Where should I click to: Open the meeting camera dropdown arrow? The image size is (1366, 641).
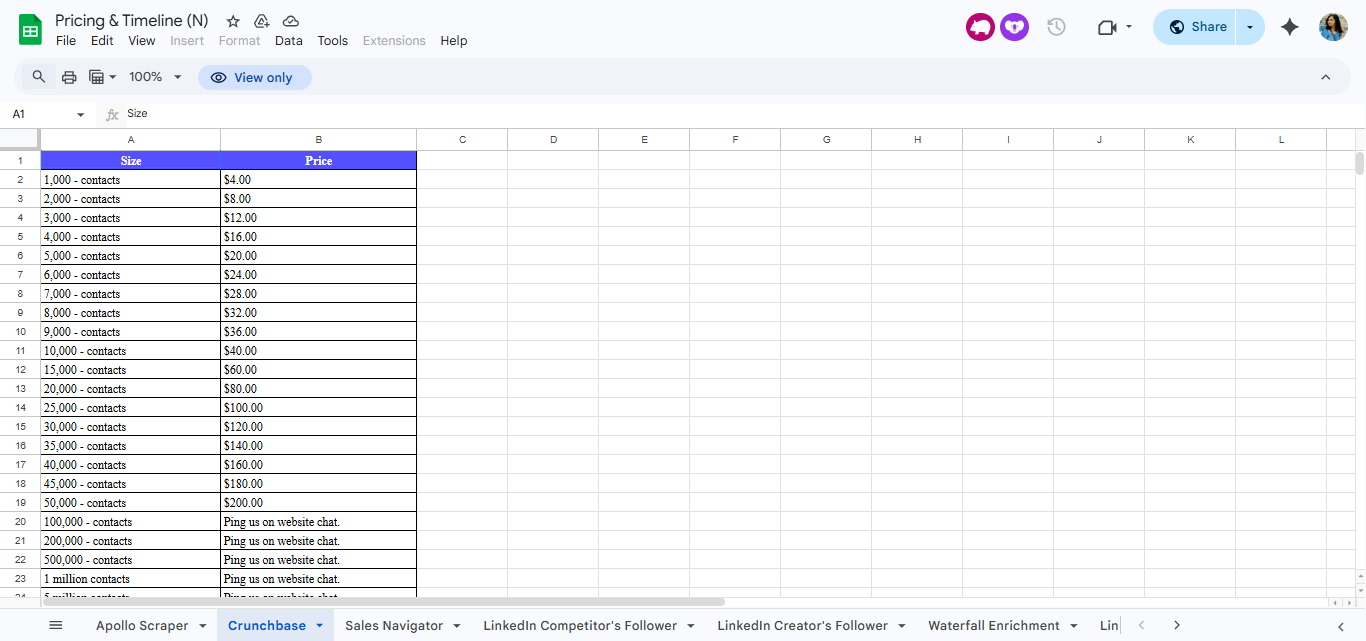(x=1129, y=27)
